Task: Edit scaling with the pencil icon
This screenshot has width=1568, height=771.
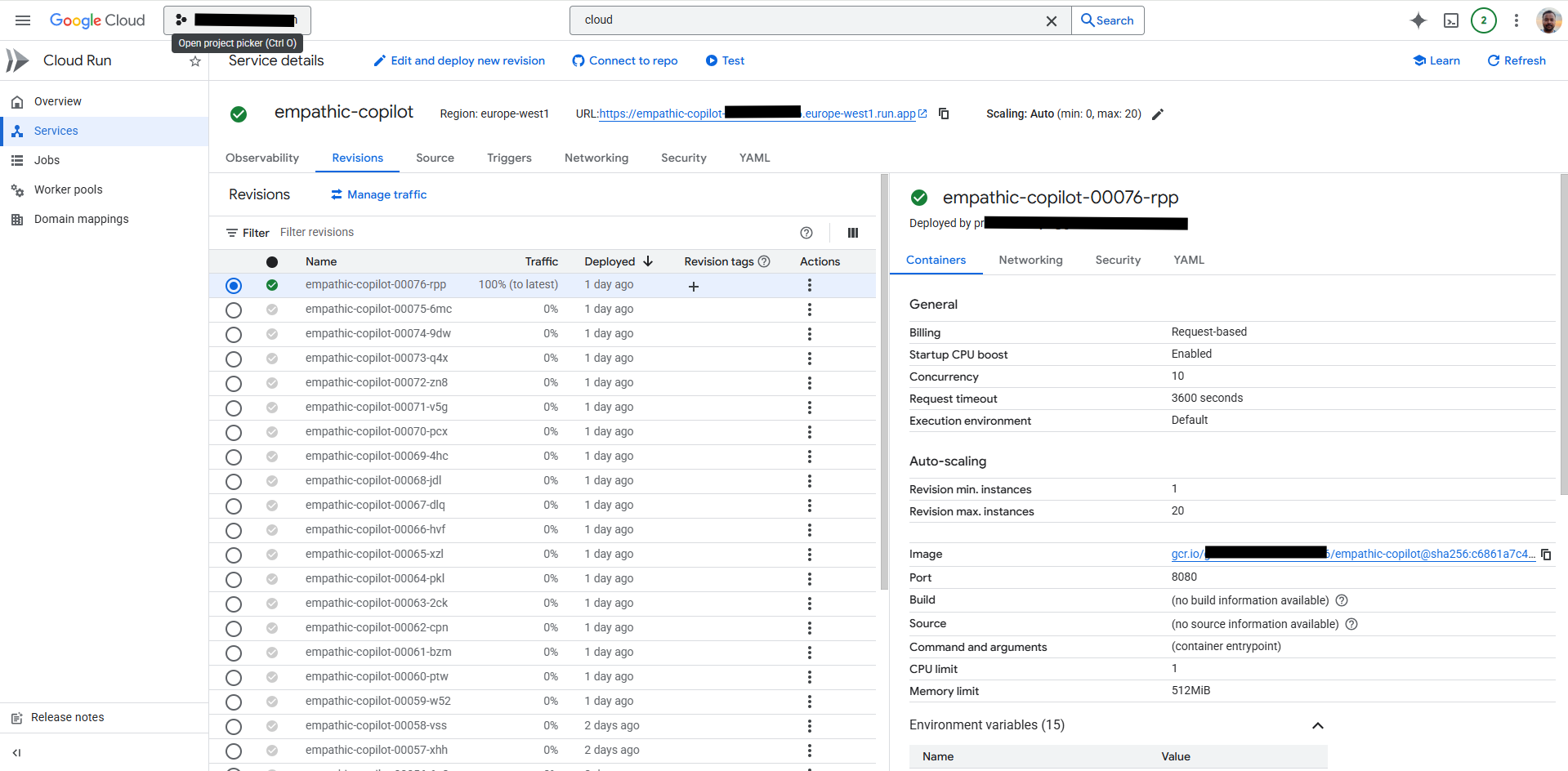Action: click(x=1158, y=114)
